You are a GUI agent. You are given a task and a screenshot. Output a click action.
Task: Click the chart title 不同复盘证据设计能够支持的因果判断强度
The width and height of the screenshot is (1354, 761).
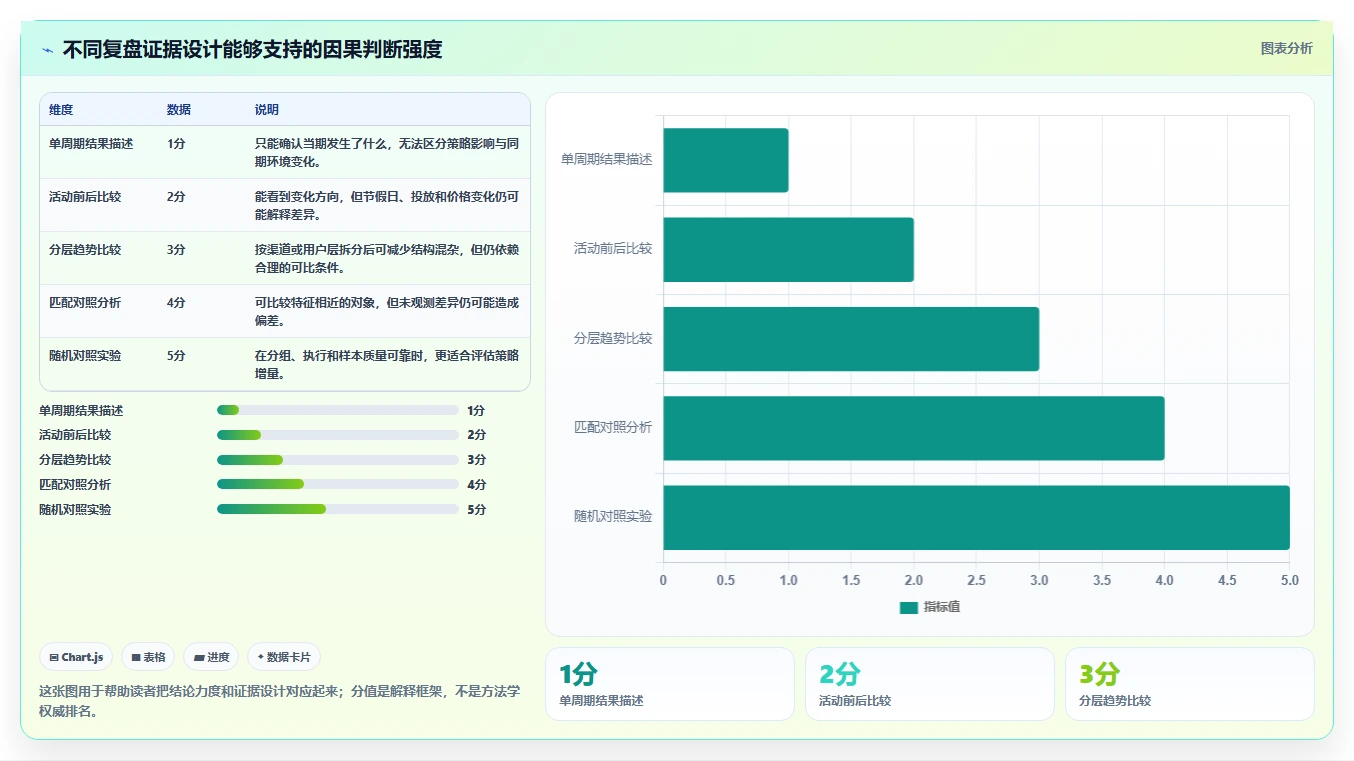tap(252, 49)
